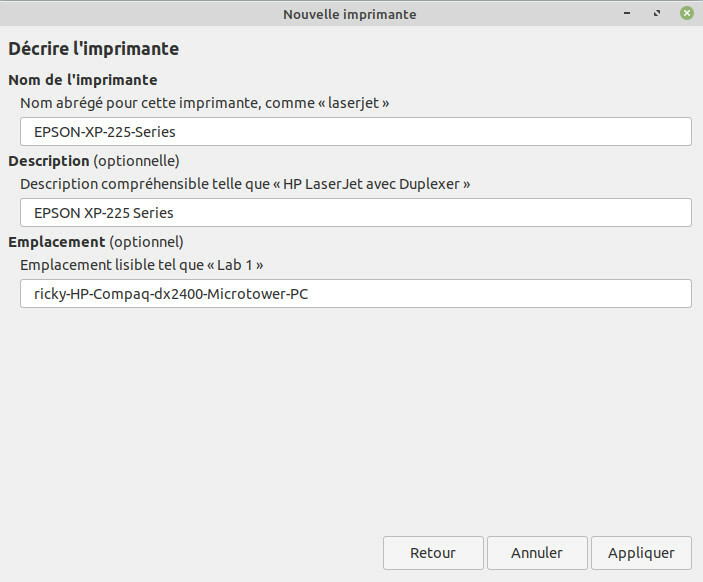Click the Décrire l'imprimante heading
The image size is (703, 582).
pyautogui.click(x=93, y=48)
